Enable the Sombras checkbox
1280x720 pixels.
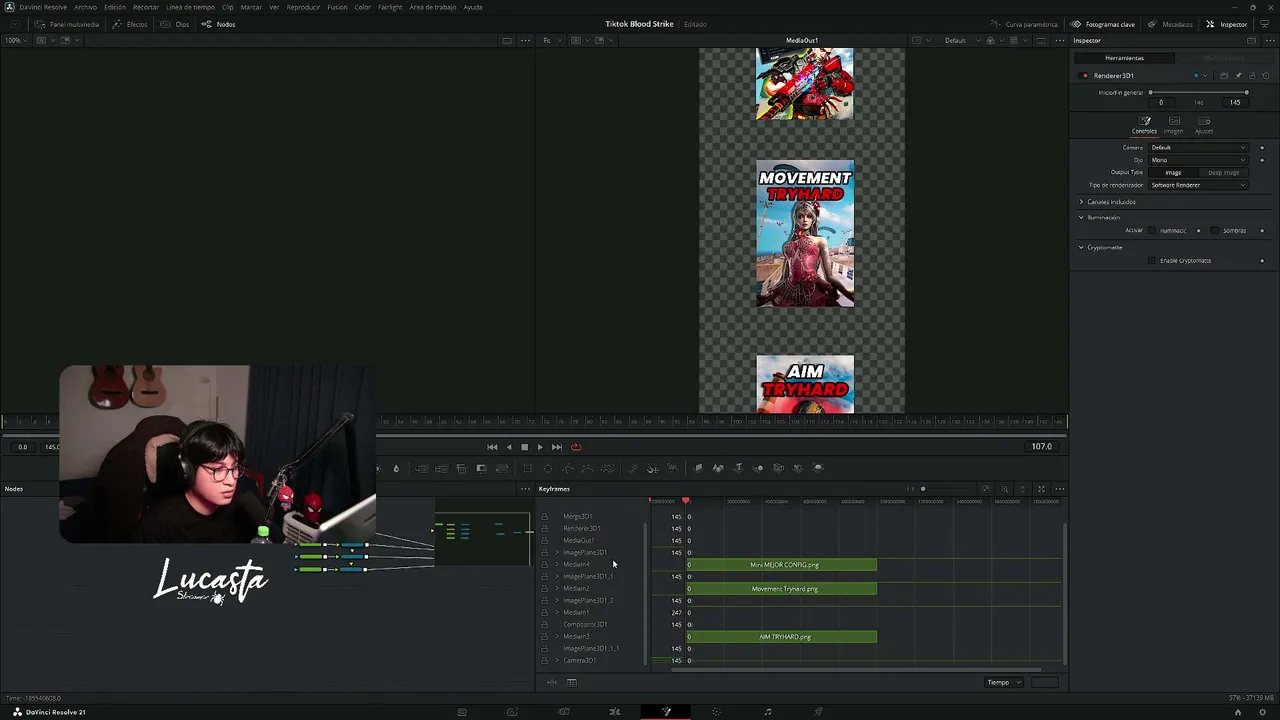pos(1215,231)
